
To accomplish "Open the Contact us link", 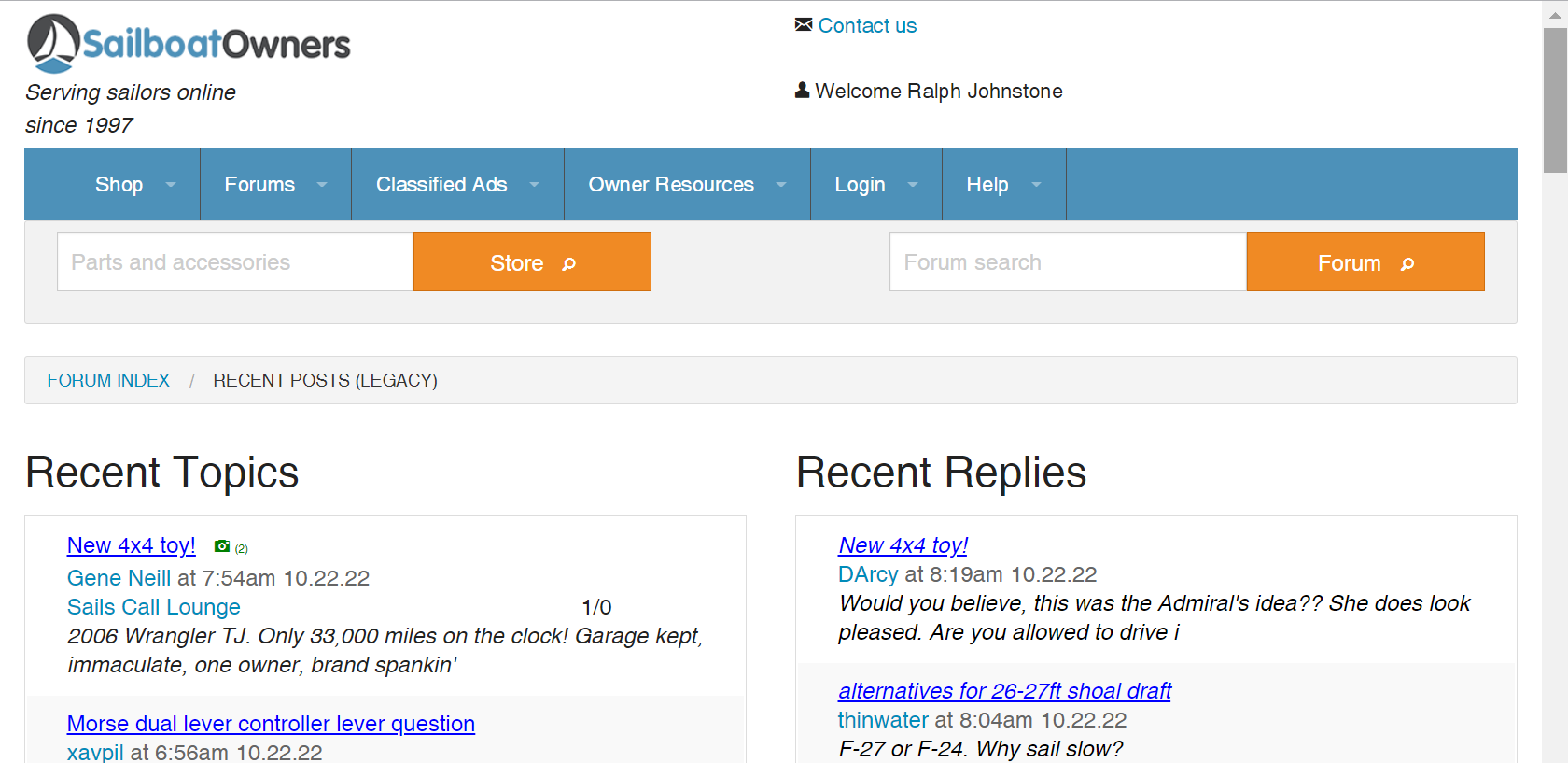I will pos(867,26).
